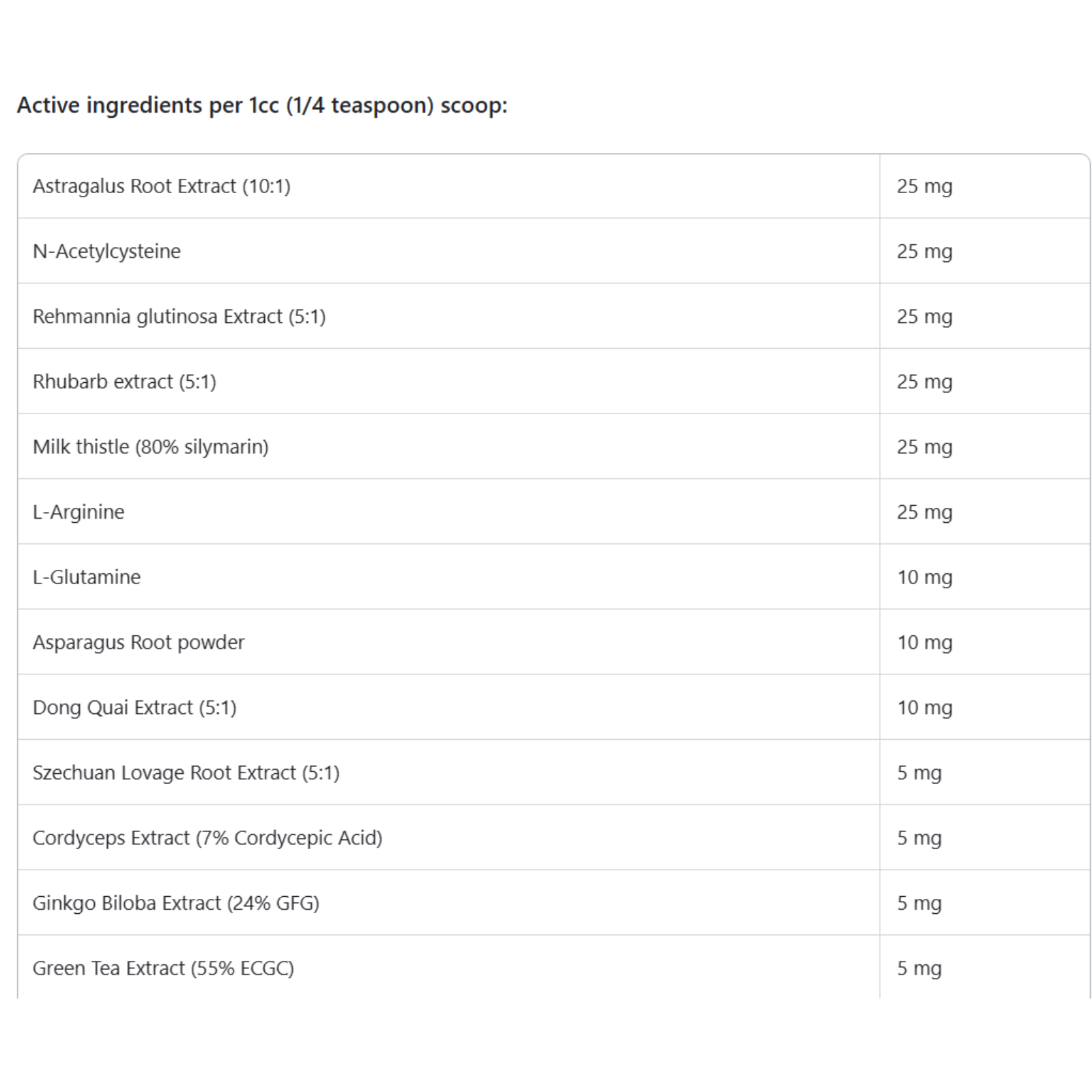This screenshot has height=1092, width=1092.
Task: Click the 10 mg amount for Dong Quai
Action: coord(924,708)
